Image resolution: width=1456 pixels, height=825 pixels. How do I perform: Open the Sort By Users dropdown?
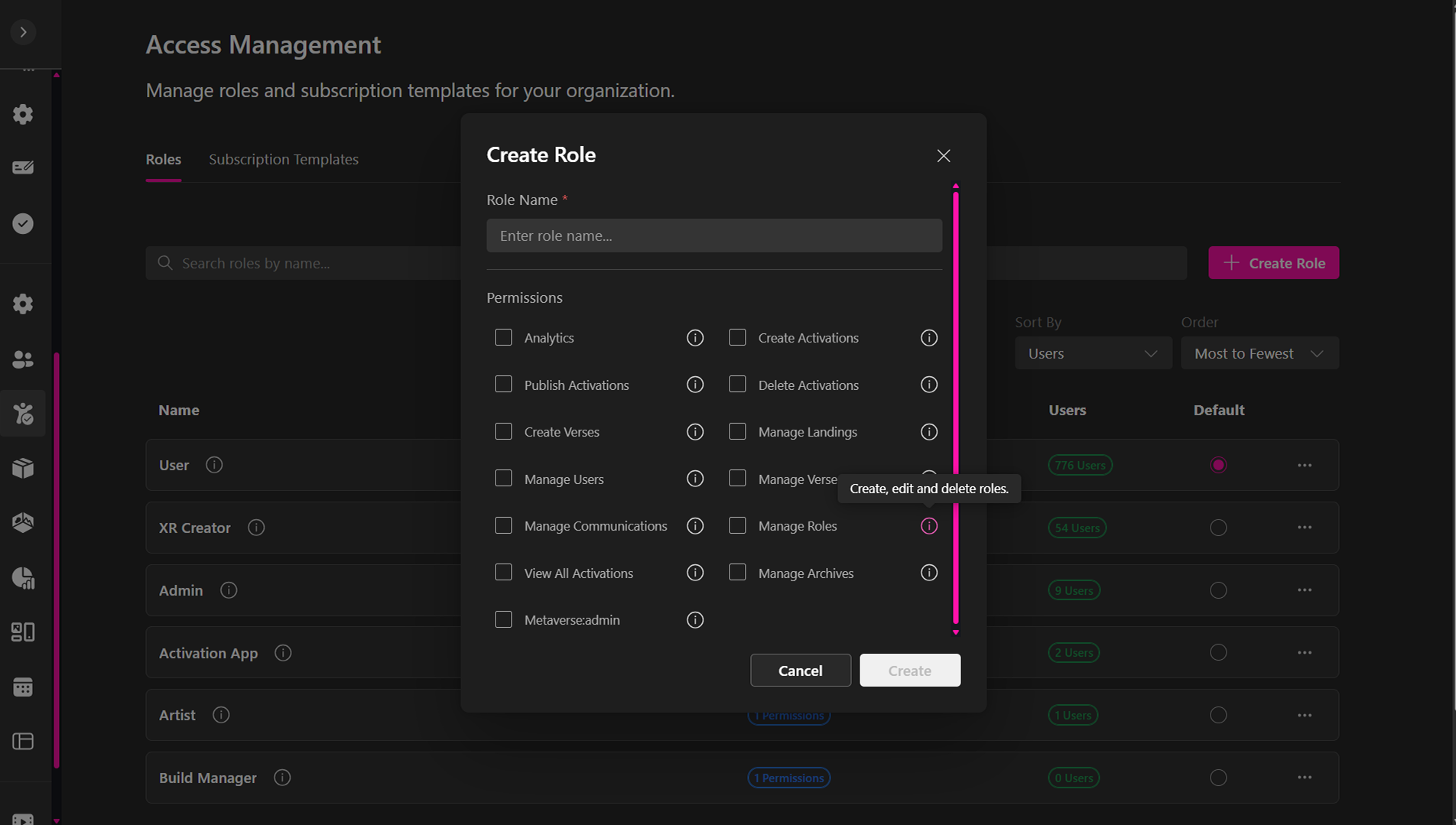point(1092,353)
